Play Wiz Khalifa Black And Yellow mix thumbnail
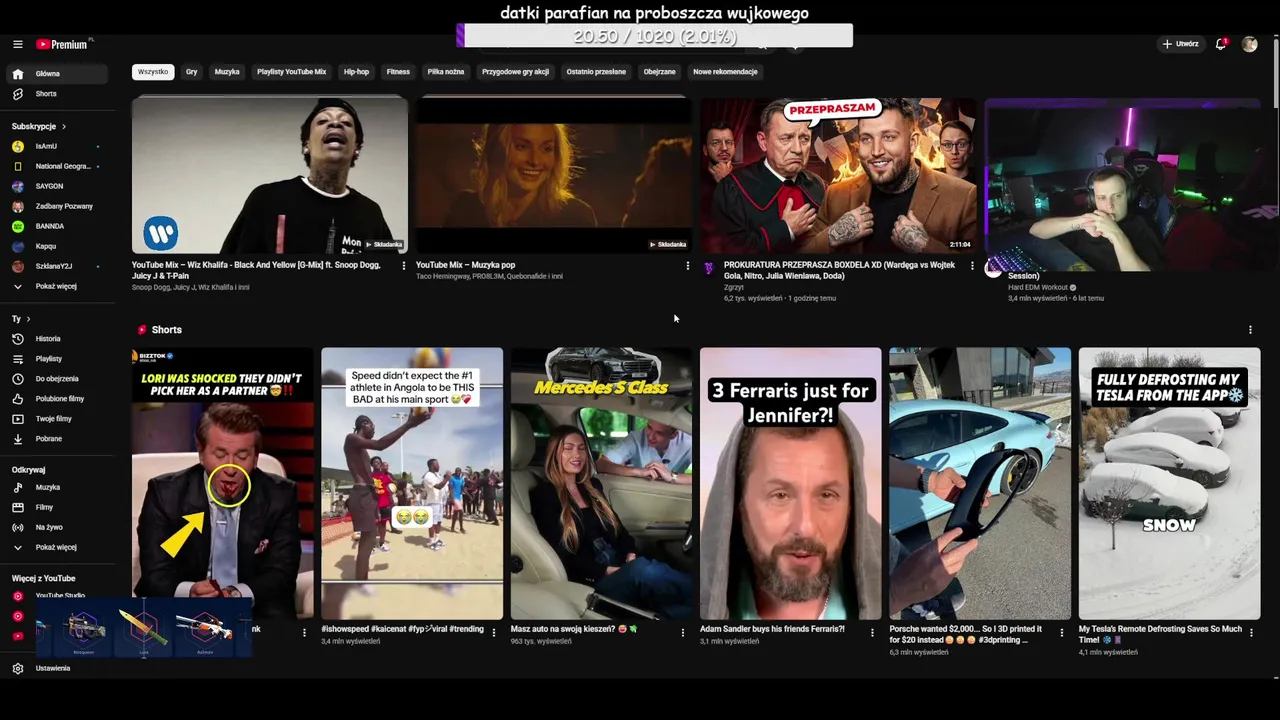 270,175
